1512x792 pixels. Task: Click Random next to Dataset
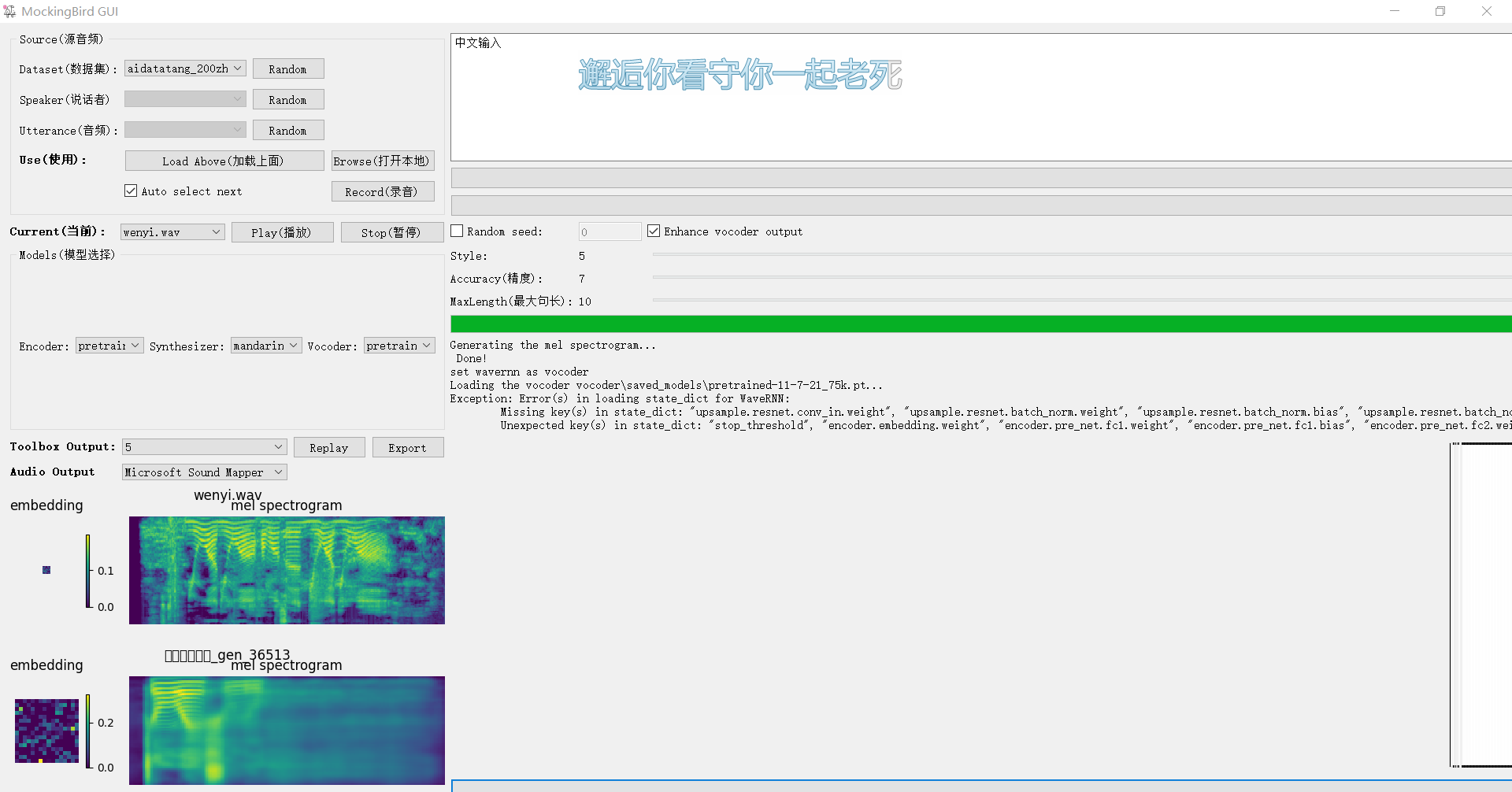[x=287, y=68]
